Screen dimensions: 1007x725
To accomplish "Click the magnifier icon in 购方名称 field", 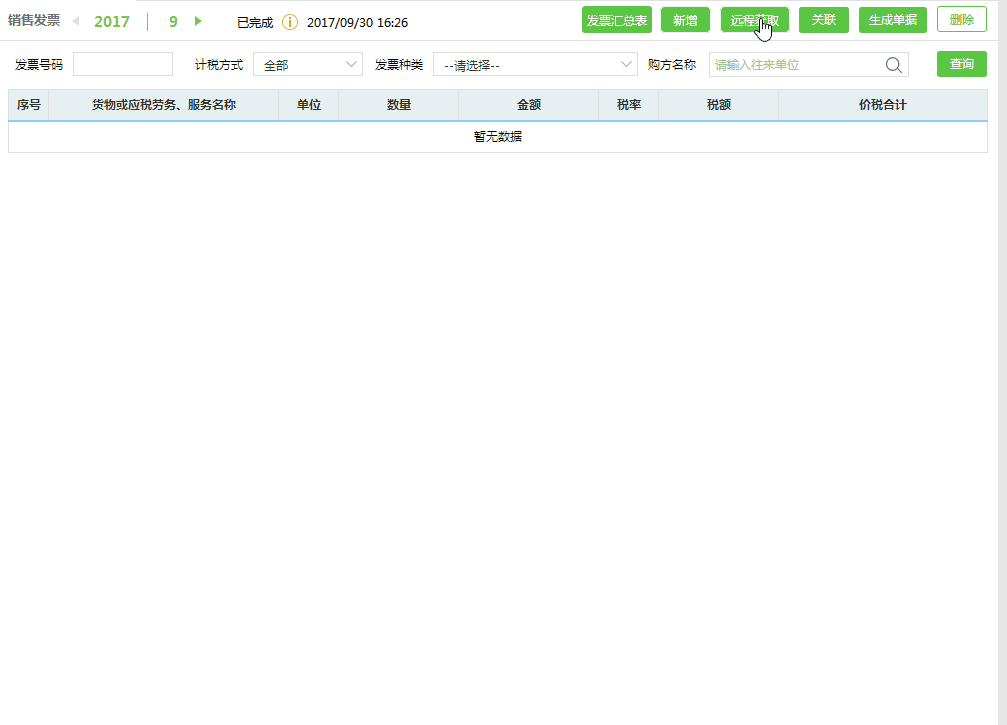I will pos(893,64).
